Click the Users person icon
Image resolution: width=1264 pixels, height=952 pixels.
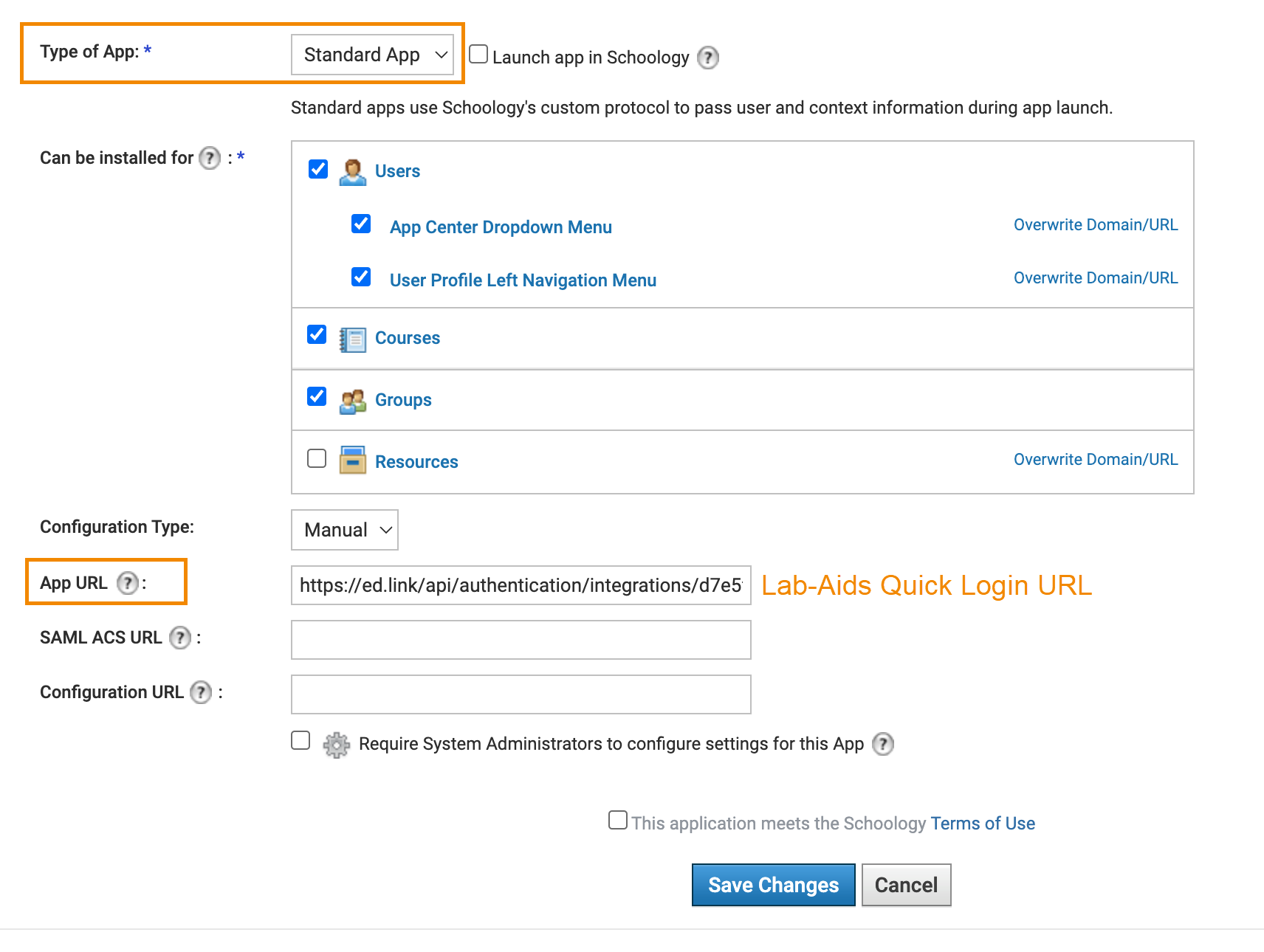pyautogui.click(x=352, y=172)
